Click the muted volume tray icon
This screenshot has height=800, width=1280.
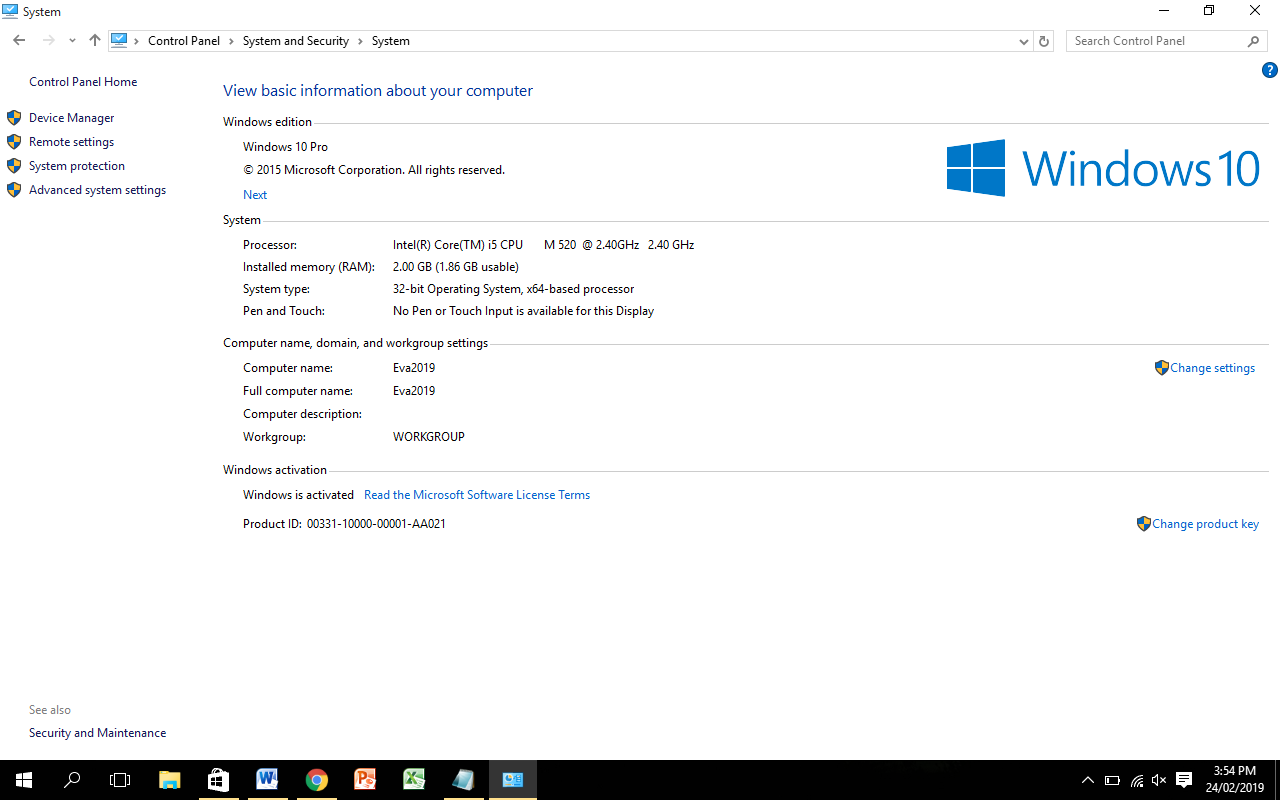(1160, 780)
